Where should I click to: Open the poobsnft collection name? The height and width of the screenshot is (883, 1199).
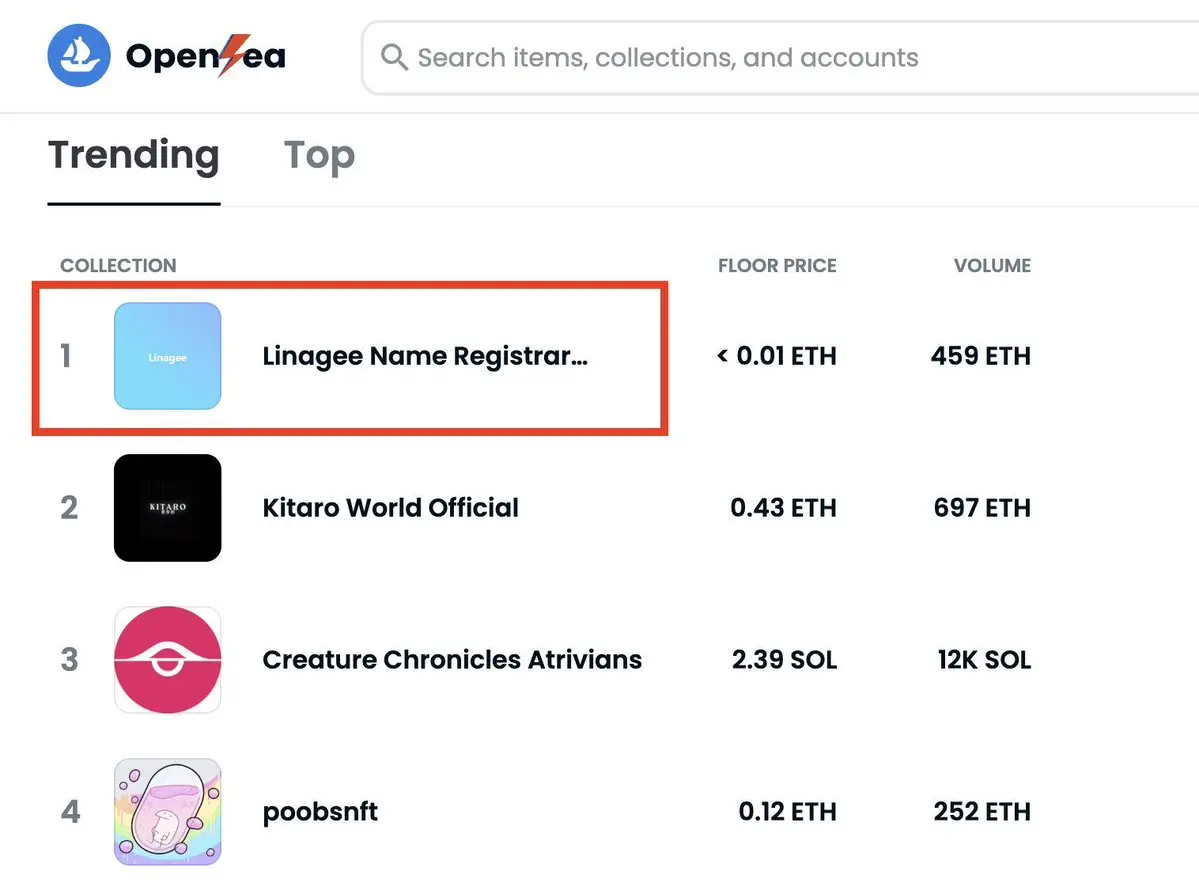(x=320, y=812)
